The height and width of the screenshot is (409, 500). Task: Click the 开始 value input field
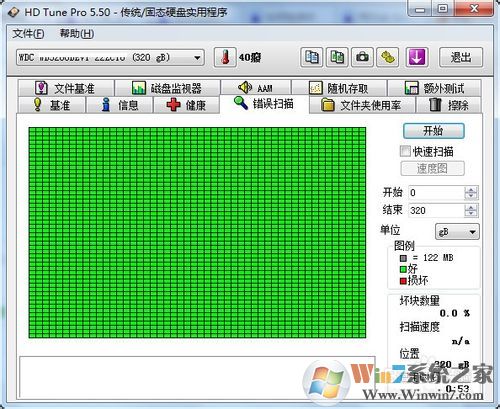[x=436, y=193]
